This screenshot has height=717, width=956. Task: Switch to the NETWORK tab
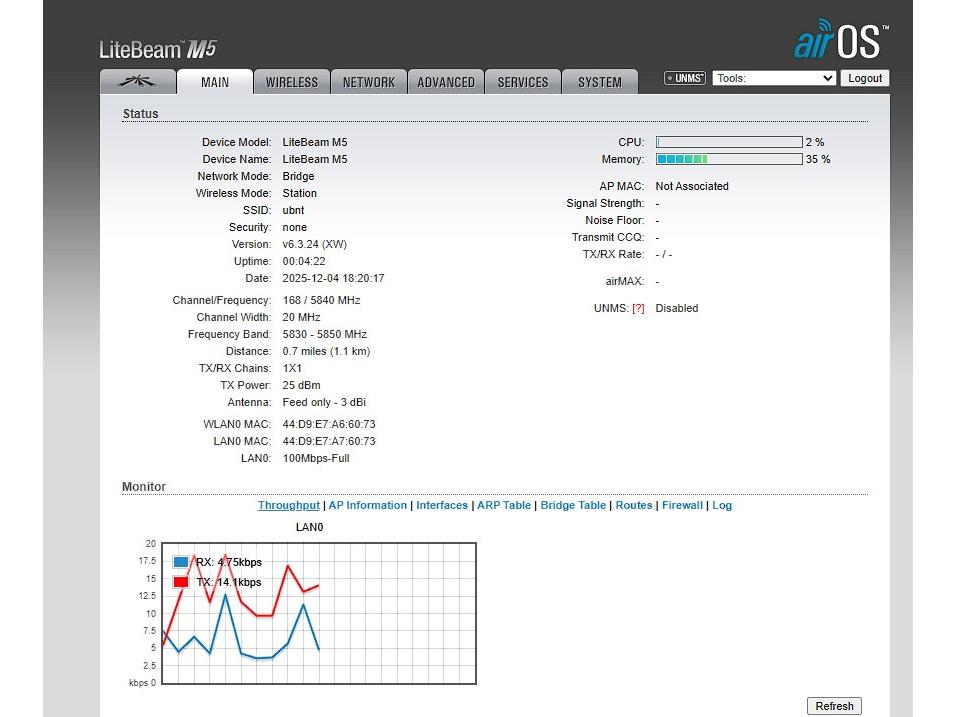click(369, 82)
